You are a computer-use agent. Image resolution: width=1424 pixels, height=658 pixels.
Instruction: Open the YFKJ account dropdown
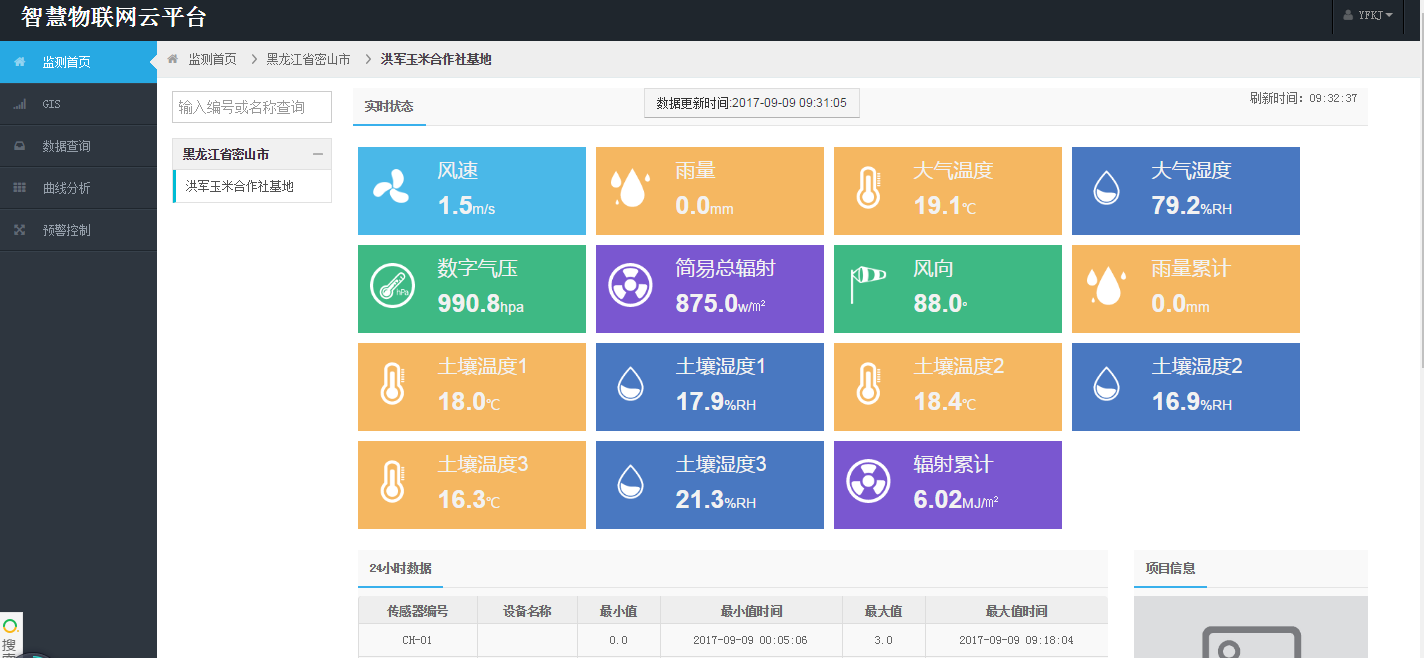tap(1368, 15)
